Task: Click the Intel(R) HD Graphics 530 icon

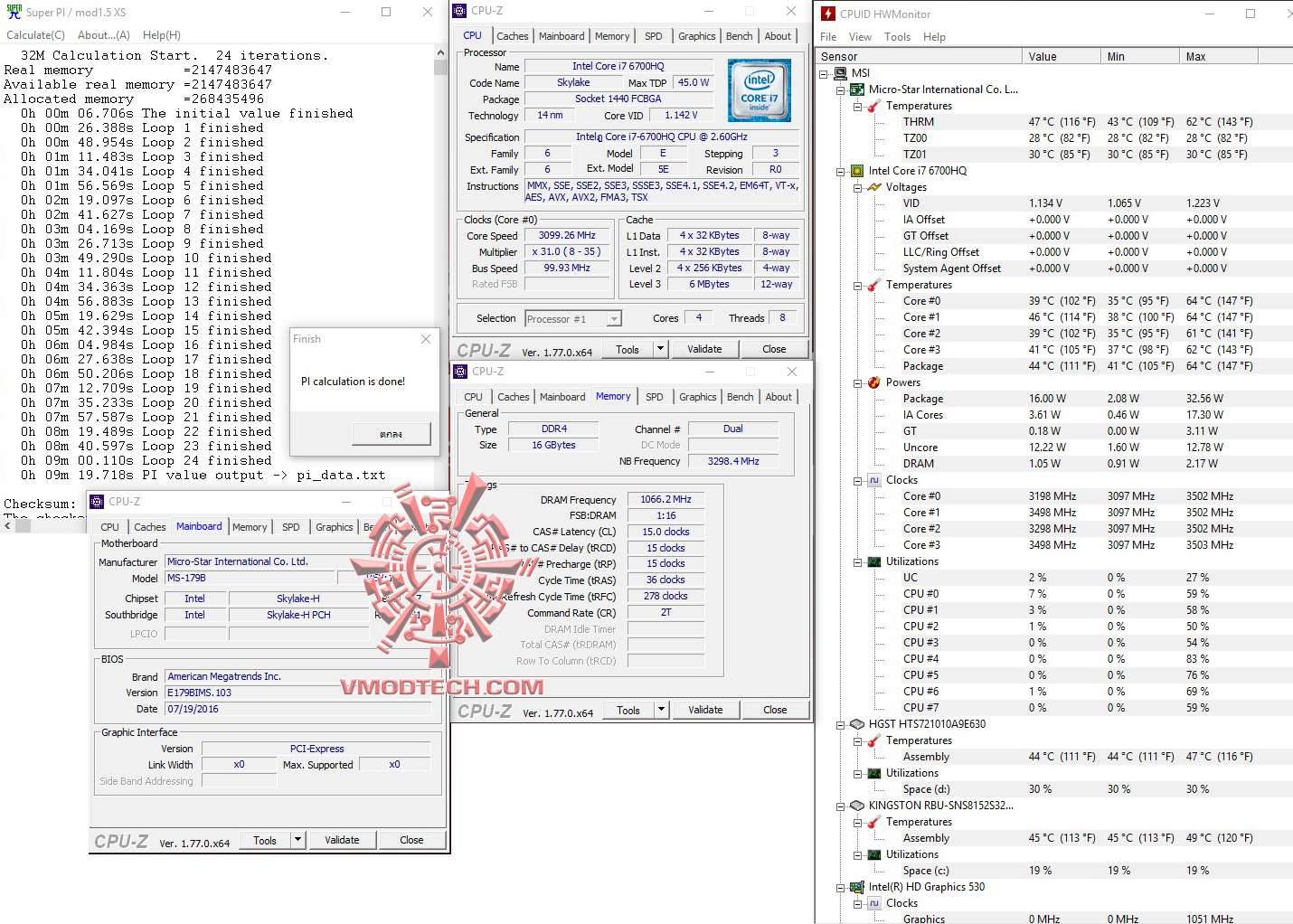Action: click(857, 887)
